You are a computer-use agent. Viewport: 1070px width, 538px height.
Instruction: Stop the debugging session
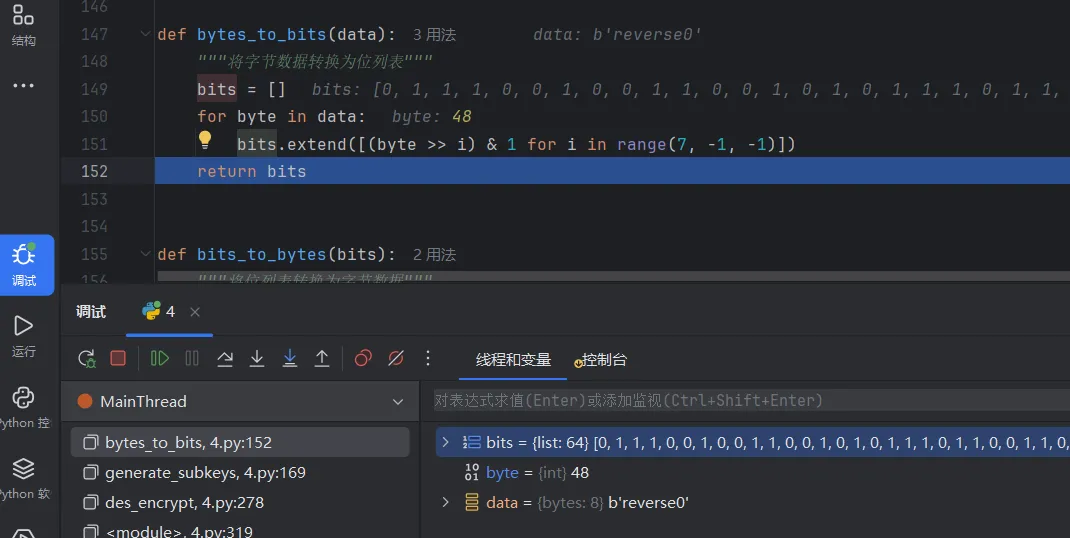pos(118,358)
